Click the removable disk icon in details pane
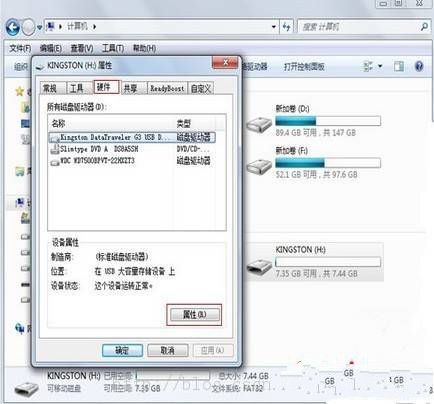The width and height of the screenshot is (434, 404). (27, 388)
